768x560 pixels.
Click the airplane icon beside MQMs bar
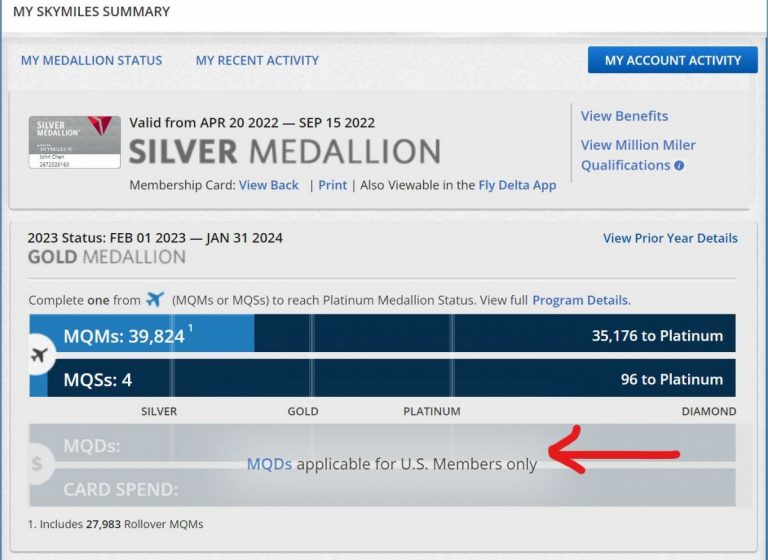(x=39, y=355)
